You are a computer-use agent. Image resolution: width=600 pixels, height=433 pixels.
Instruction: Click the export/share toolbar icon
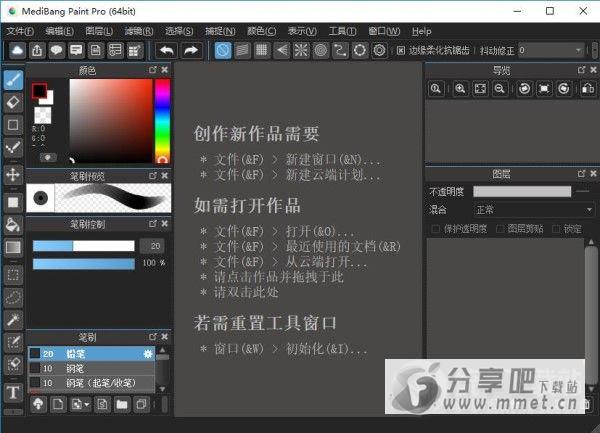pyautogui.click(x=37, y=50)
